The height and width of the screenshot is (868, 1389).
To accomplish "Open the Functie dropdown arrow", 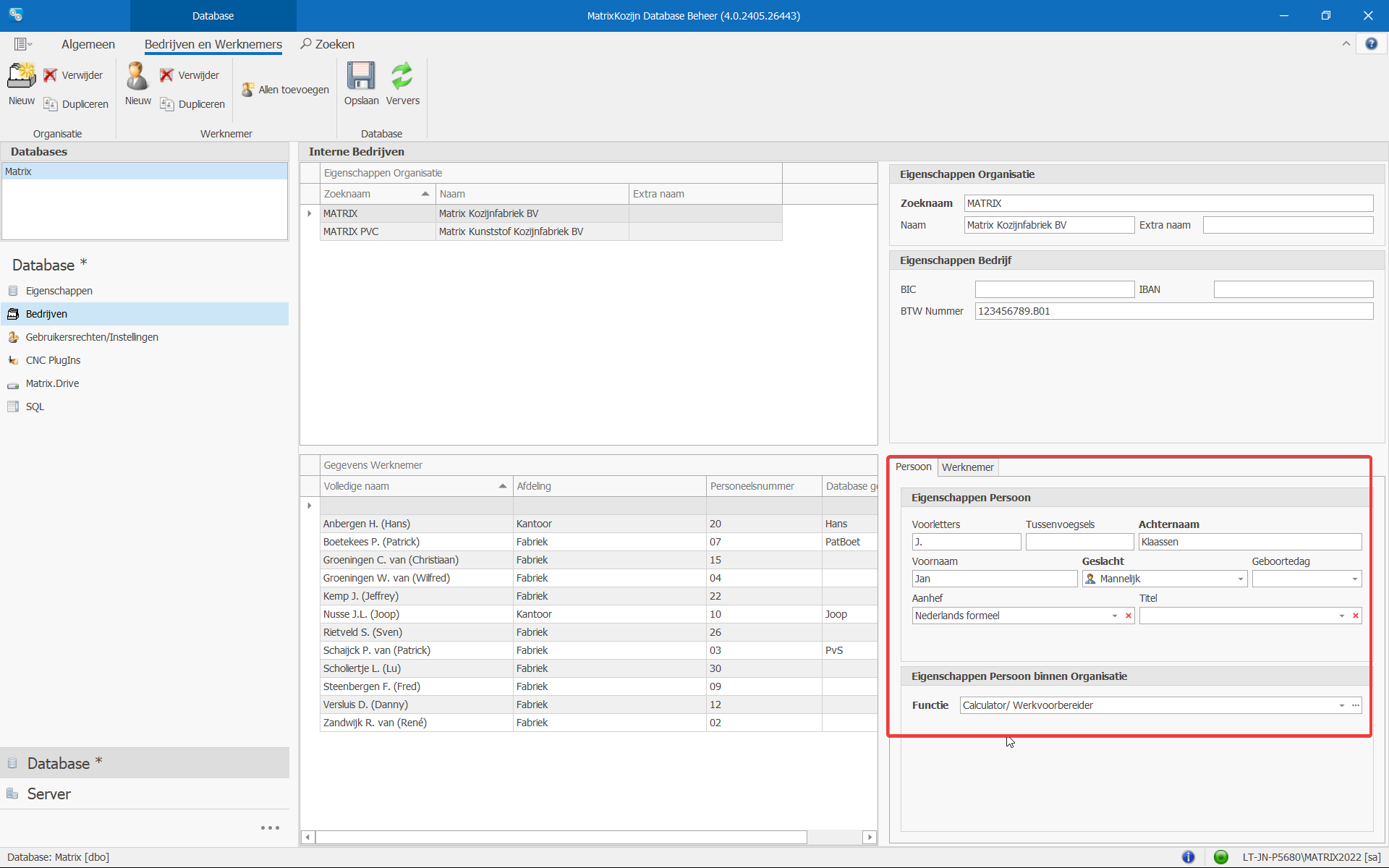I will click(x=1341, y=705).
